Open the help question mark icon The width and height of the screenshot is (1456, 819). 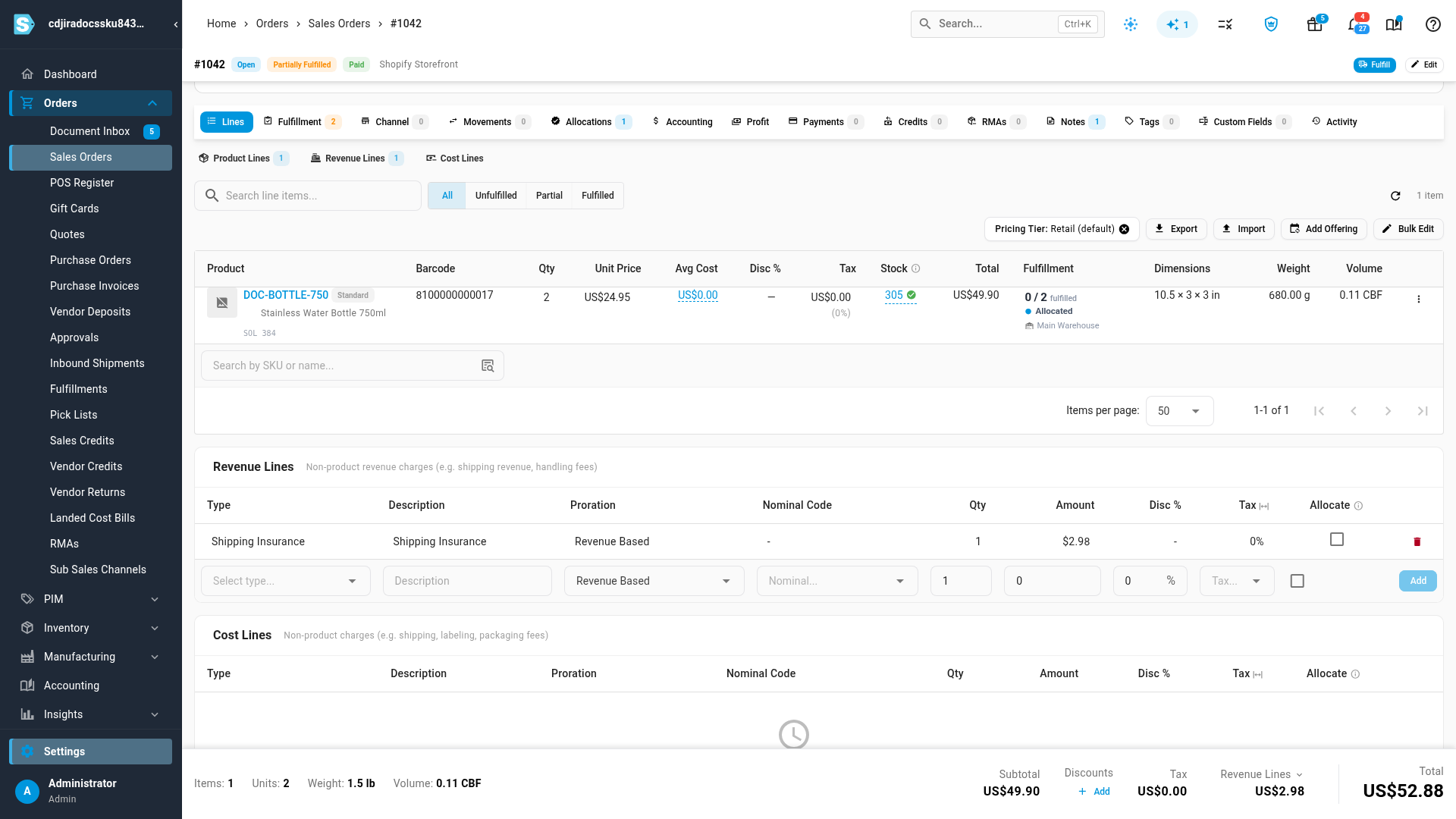(1432, 24)
